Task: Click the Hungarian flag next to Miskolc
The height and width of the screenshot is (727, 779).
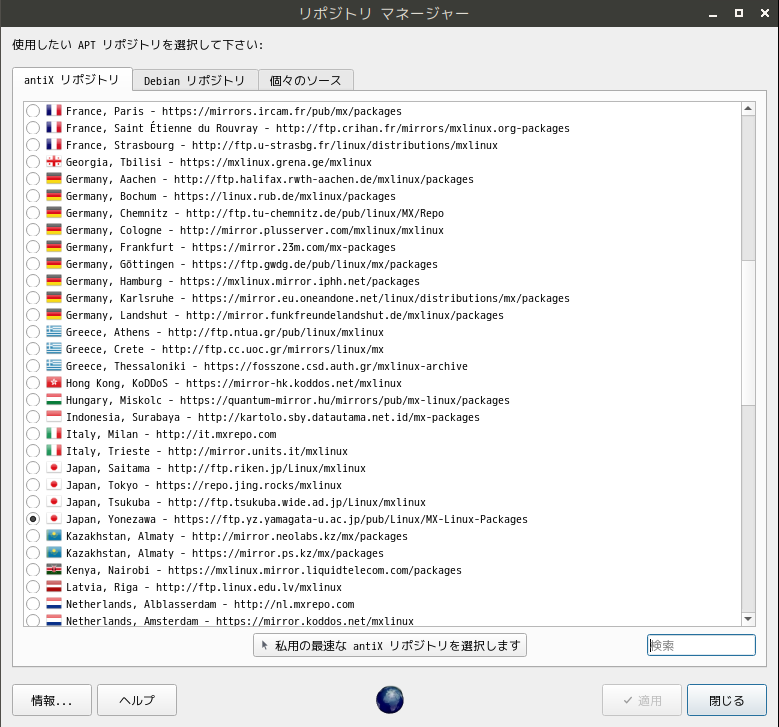Action: 54,400
